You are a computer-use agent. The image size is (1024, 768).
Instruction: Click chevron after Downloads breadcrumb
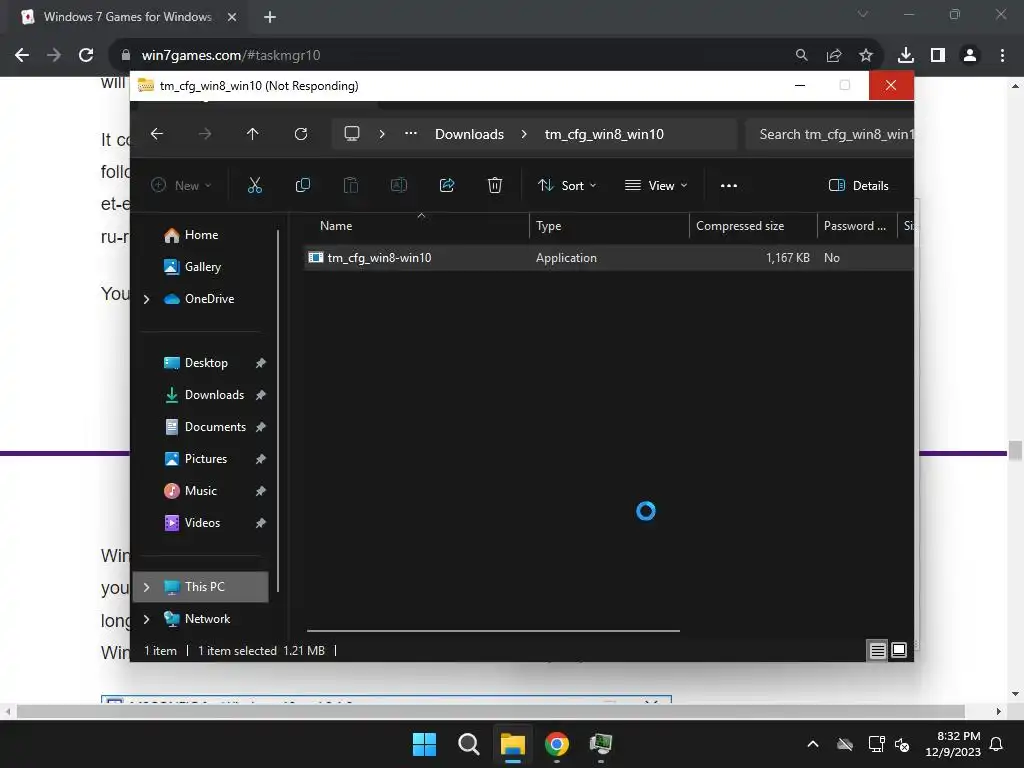(524, 134)
